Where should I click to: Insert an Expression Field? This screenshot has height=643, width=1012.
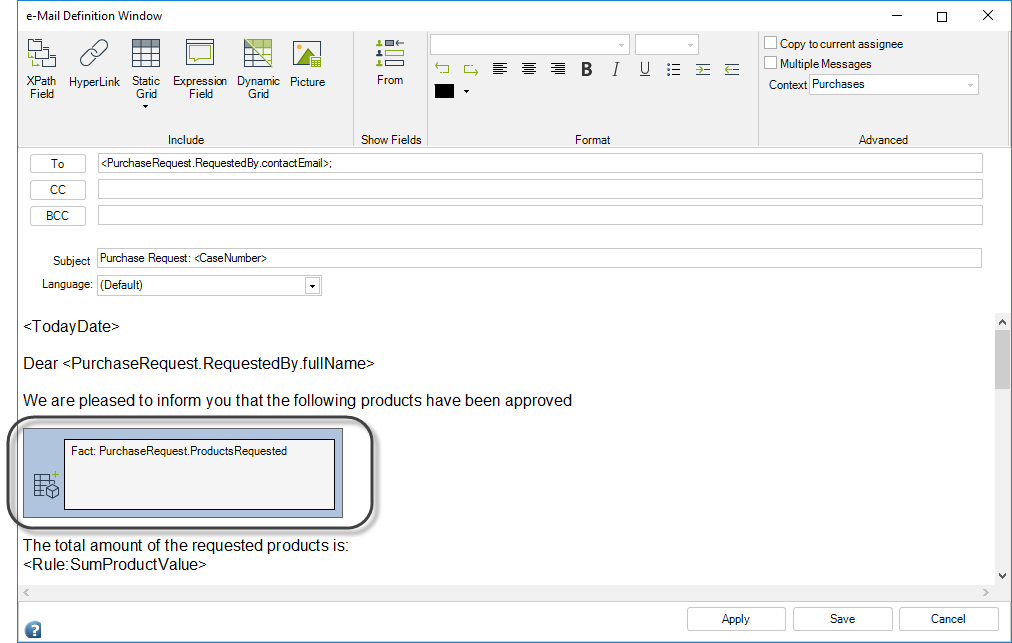[200, 68]
